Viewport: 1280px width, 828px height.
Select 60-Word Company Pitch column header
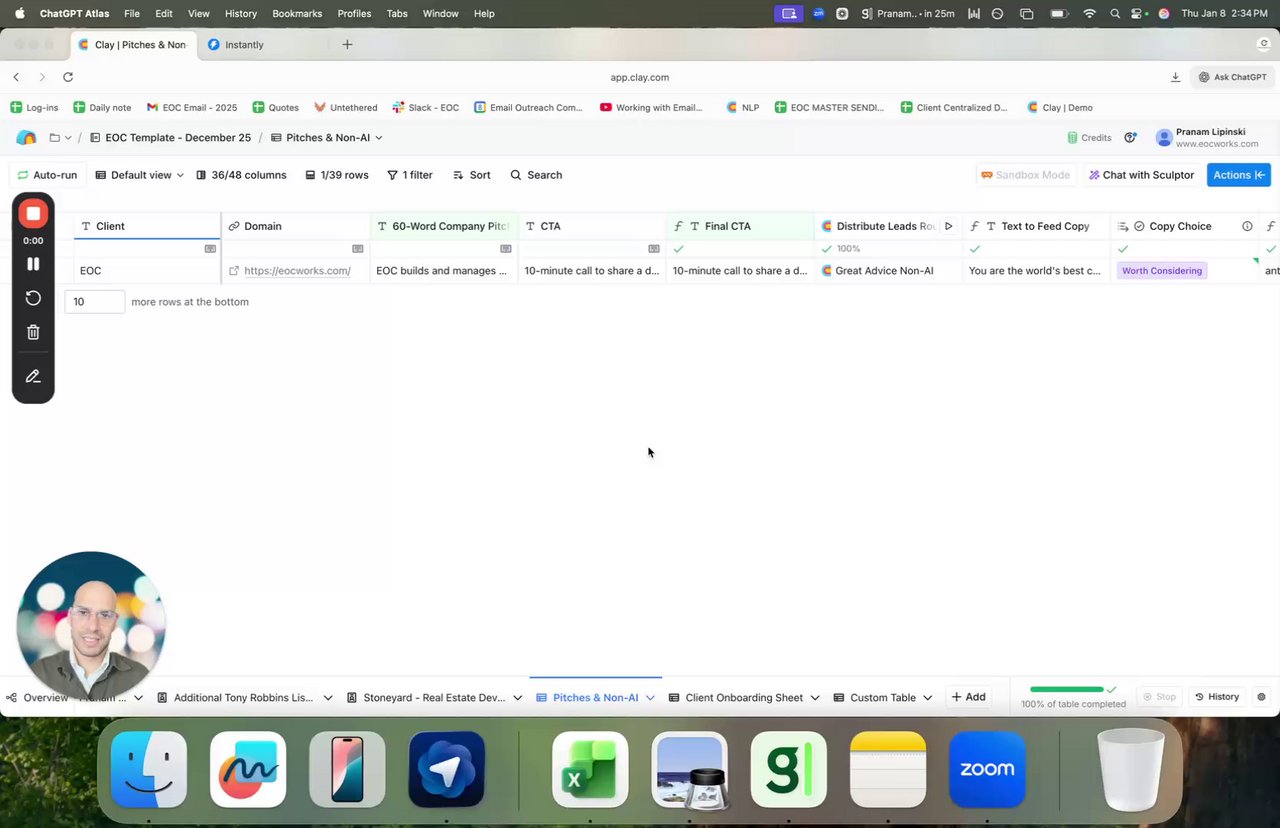pos(444,226)
